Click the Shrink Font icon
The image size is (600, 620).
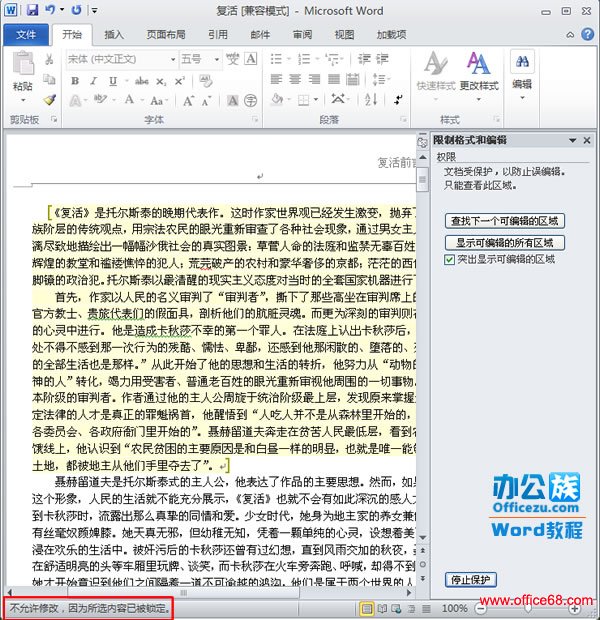(206, 101)
